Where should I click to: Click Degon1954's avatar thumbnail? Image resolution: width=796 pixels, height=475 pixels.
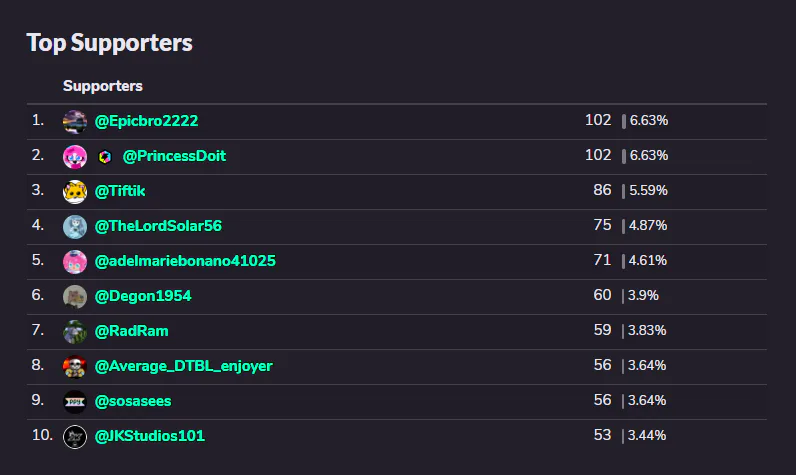[75, 297]
